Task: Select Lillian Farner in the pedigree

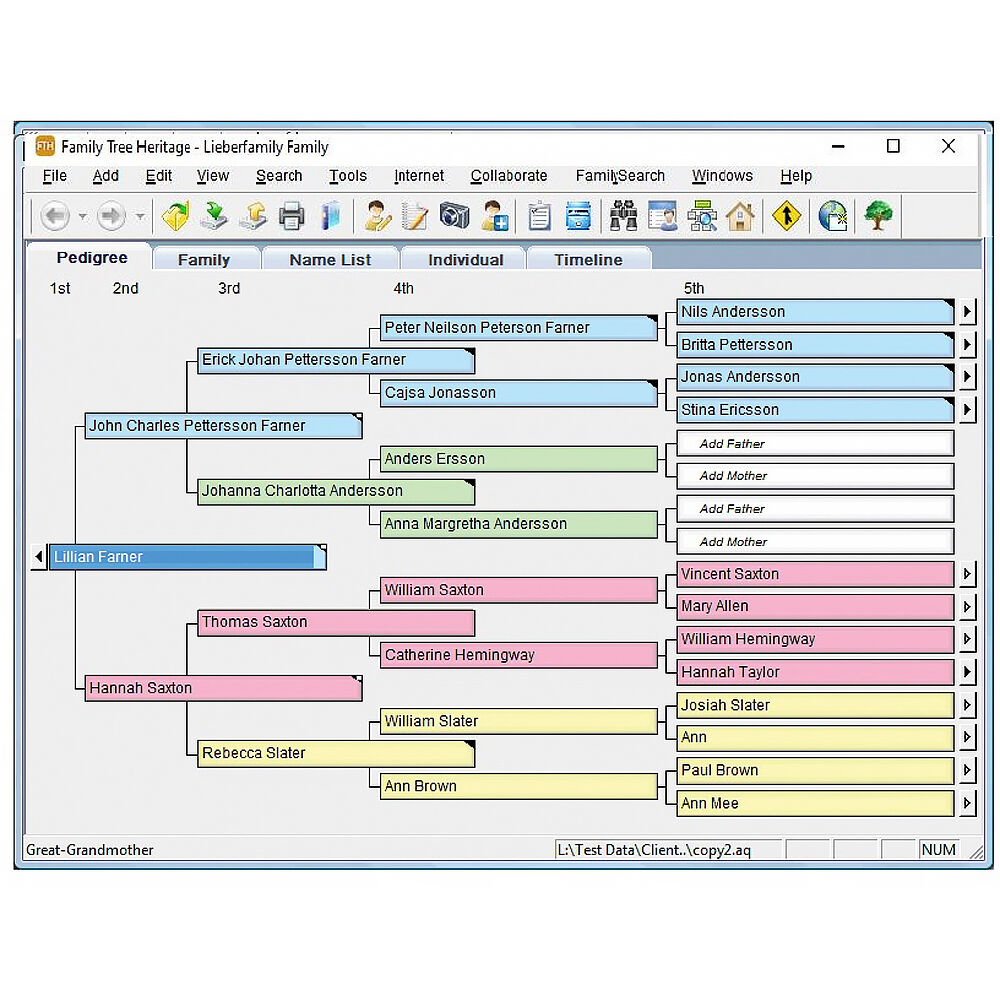Action: click(188, 557)
